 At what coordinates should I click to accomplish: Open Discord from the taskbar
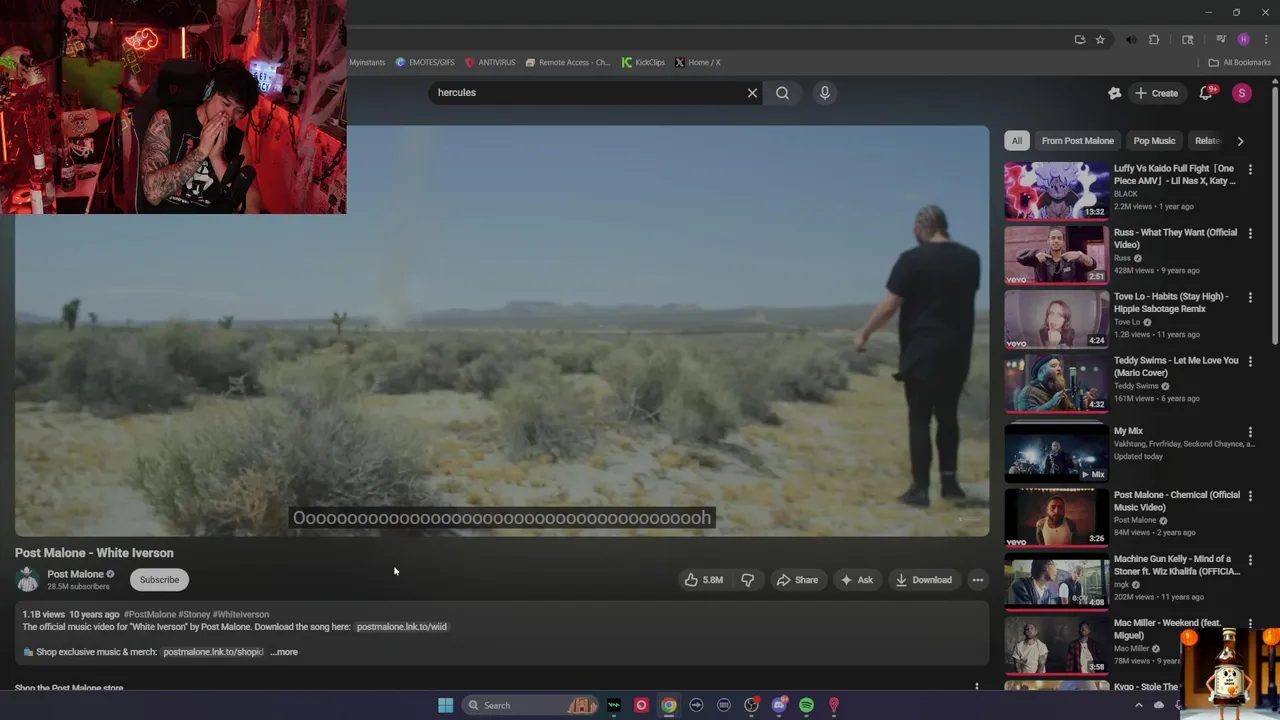point(779,705)
